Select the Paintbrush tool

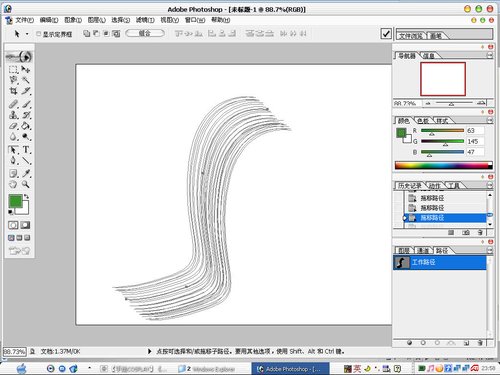26,104
